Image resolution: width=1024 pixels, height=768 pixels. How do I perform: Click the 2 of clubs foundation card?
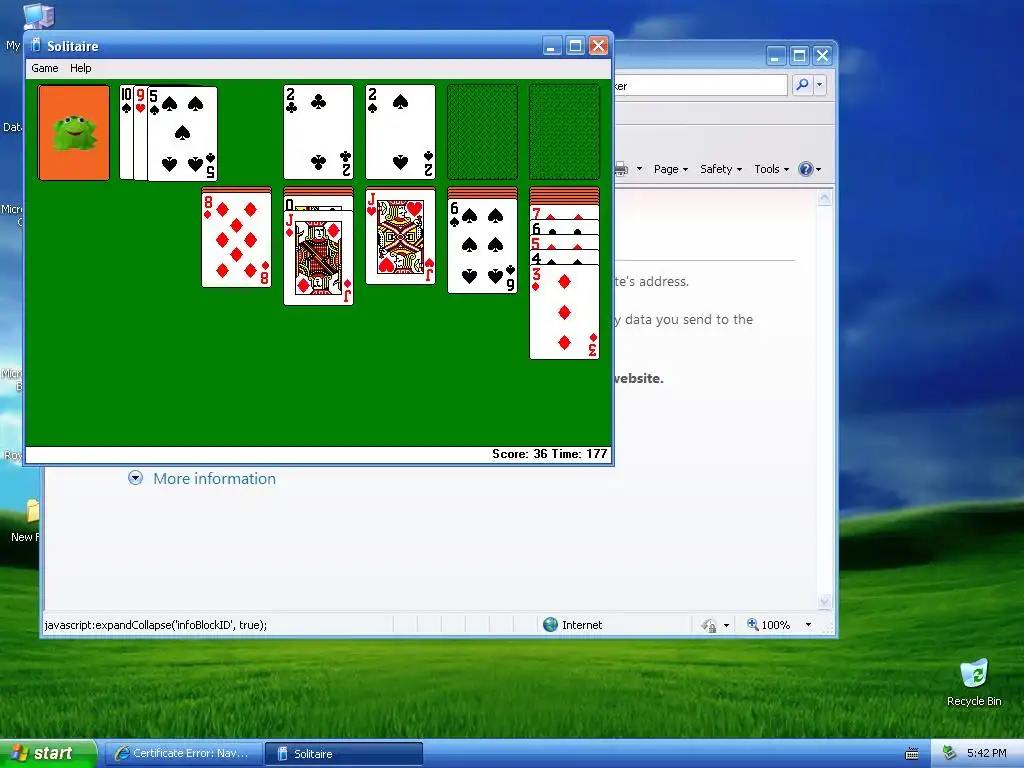click(x=318, y=132)
